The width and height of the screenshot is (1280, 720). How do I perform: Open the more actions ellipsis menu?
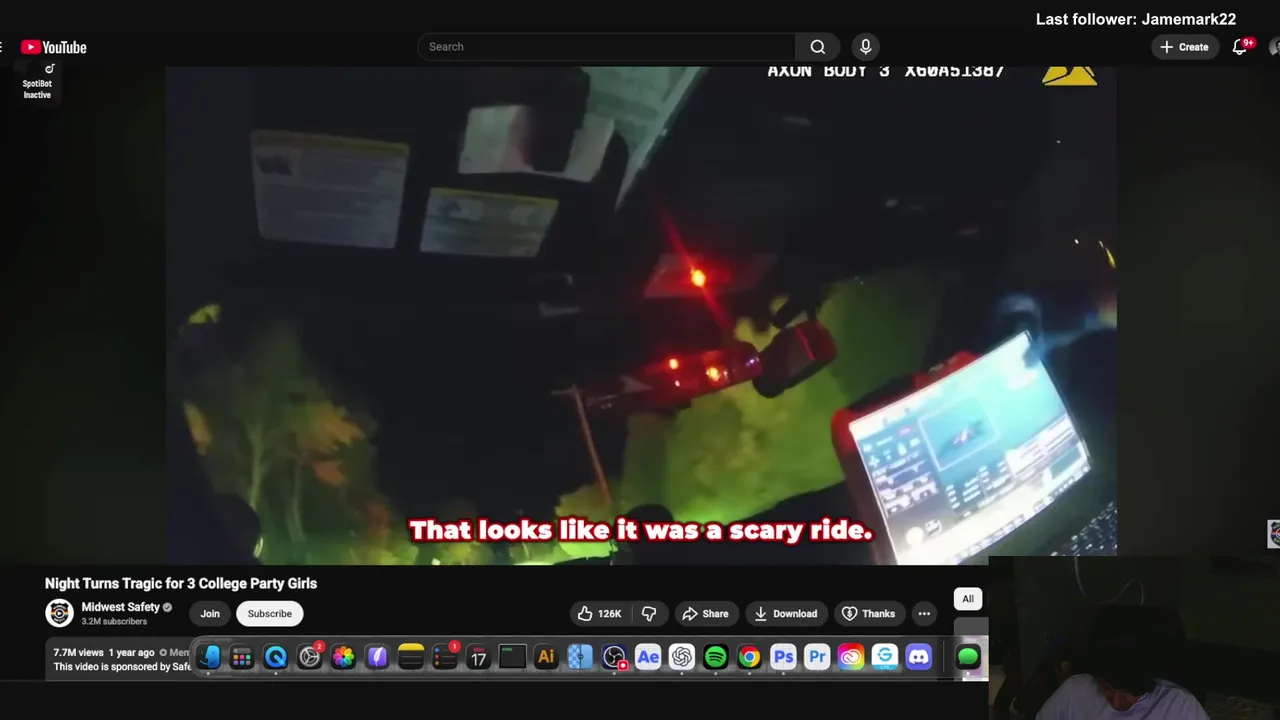924,614
